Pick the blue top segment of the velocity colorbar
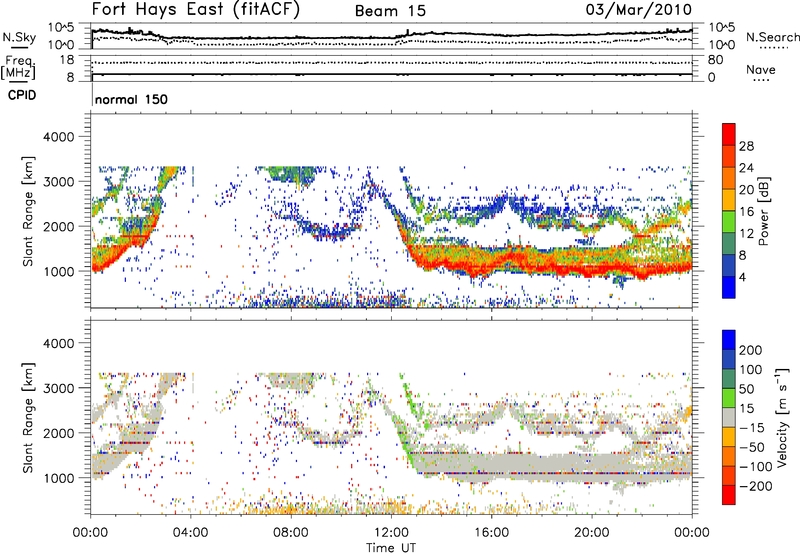800x554 pixels. click(729, 340)
